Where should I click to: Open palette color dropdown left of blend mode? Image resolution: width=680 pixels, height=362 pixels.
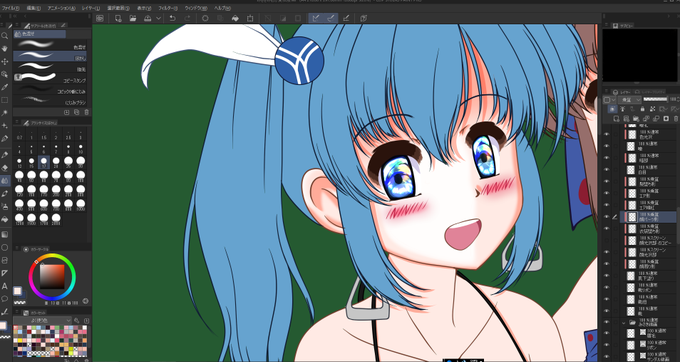[x=609, y=99]
